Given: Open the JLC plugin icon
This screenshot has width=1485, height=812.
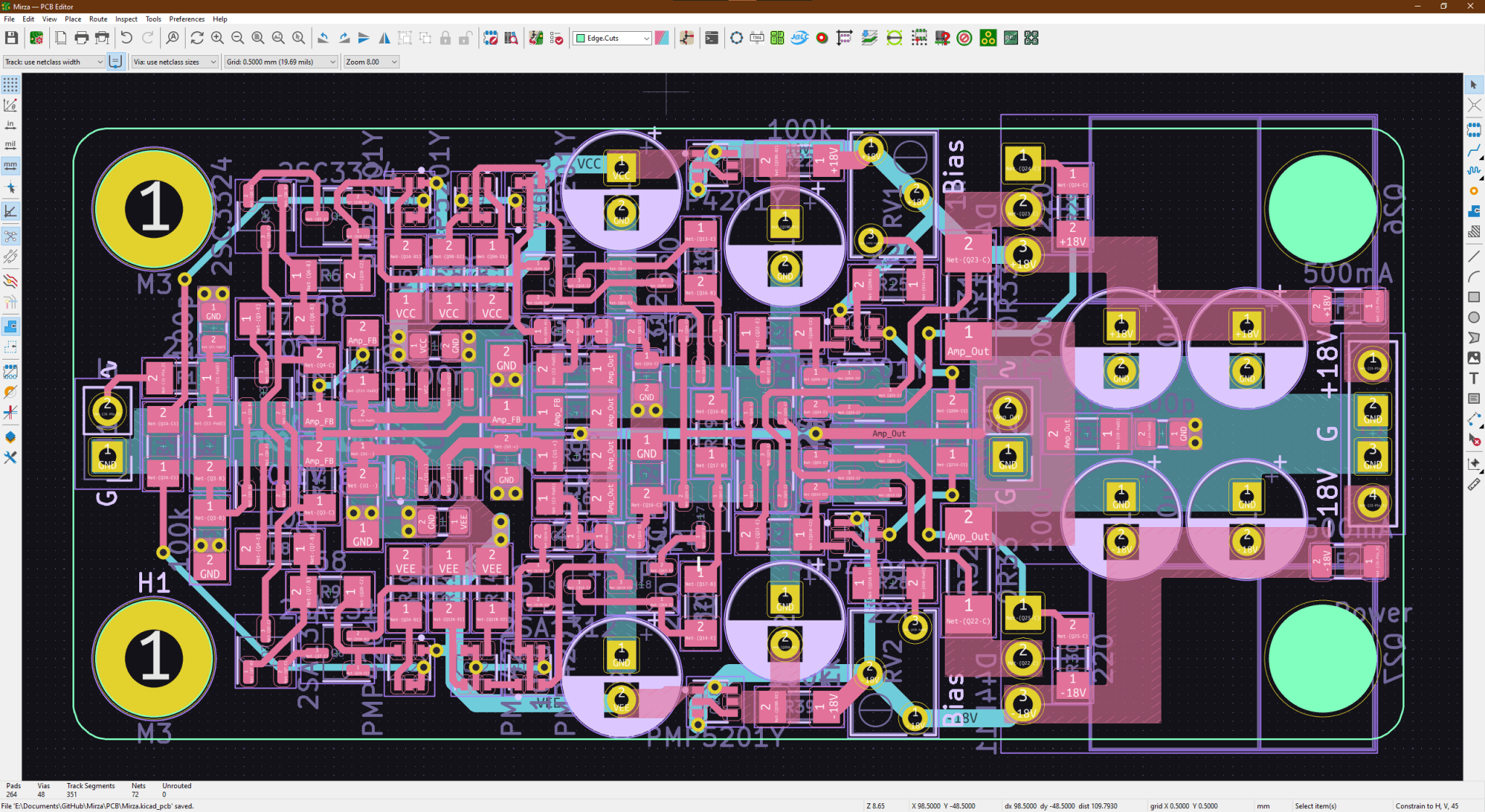Looking at the screenshot, I should [x=799, y=38].
